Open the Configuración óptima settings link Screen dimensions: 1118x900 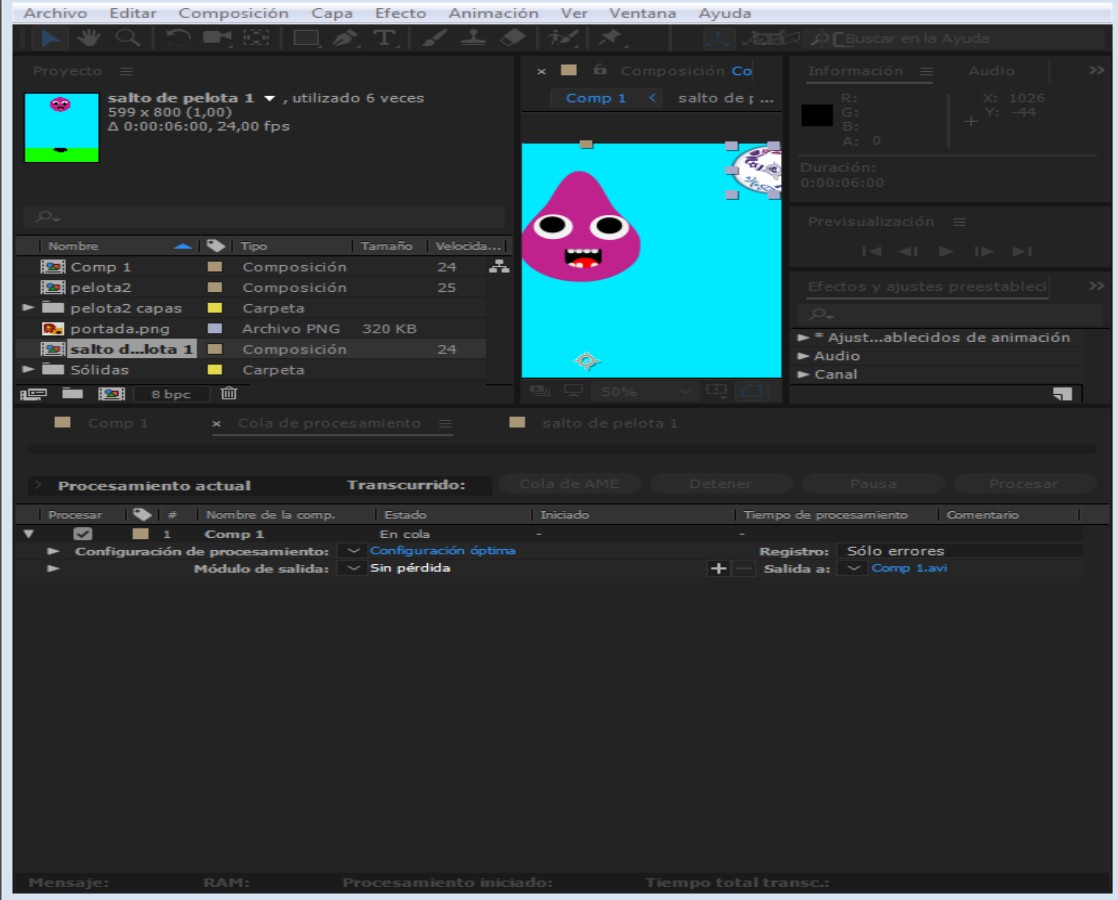(x=442, y=551)
